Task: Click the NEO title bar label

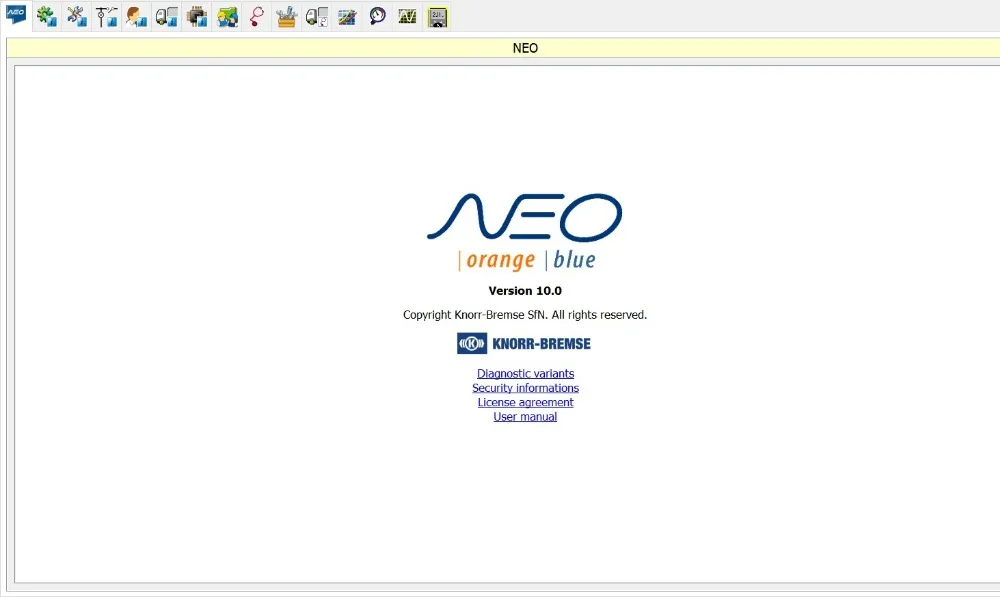Action: (x=525, y=48)
